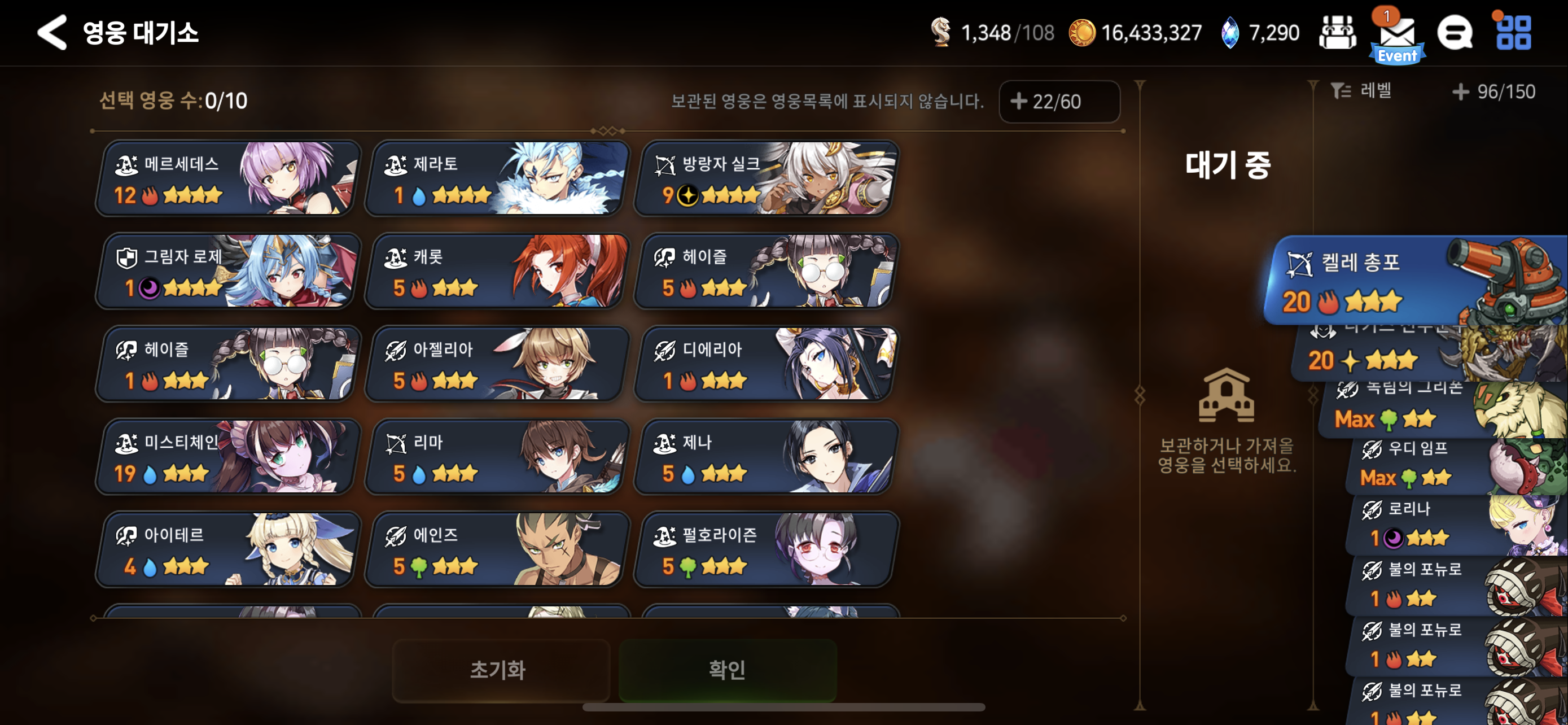This screenshot has width=1568, height=725.
Task: Select the 제라토 hero card
Action: [x=497, y=178]
